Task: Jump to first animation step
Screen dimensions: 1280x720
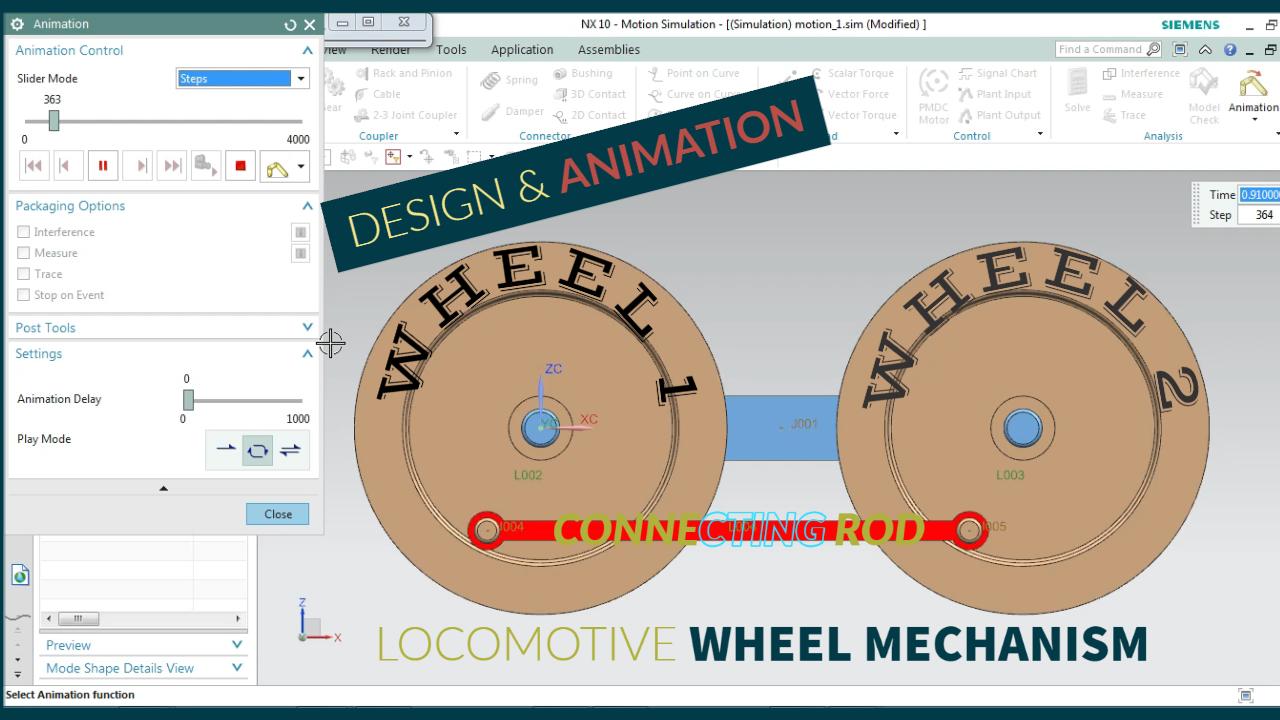Action: (x=33, y=166)
